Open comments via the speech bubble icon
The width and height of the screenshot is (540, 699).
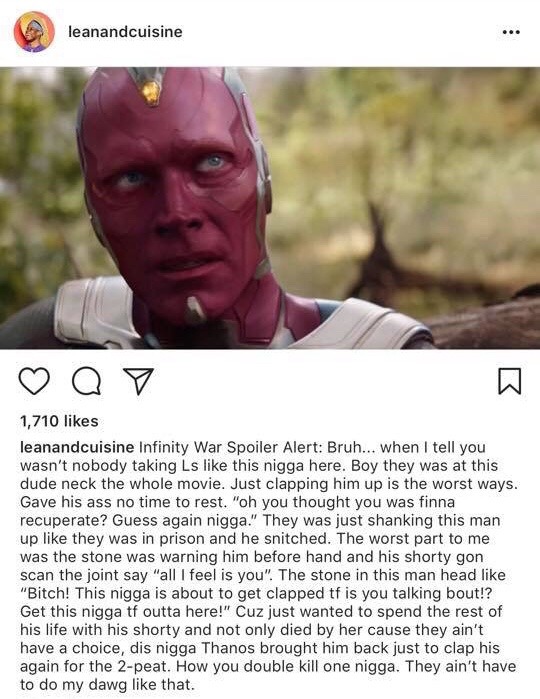87,382
